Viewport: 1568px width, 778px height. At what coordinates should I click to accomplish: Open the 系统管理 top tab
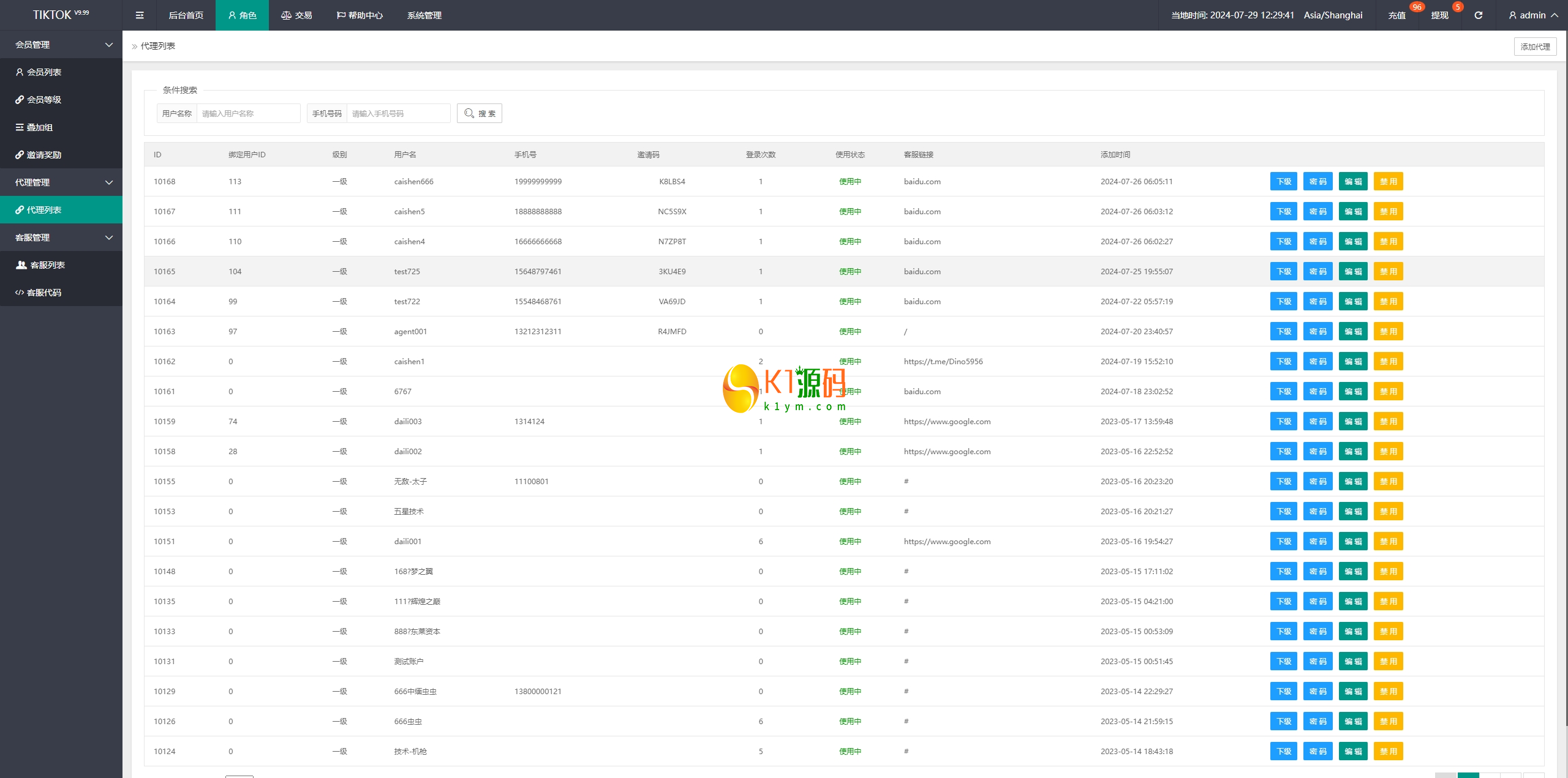click(x=424, y=15)
